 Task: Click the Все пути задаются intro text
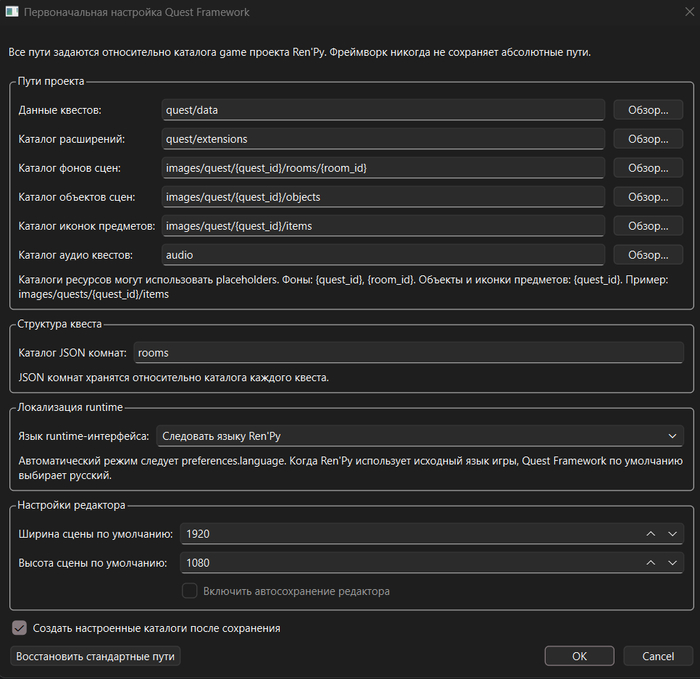pos(300,52)
